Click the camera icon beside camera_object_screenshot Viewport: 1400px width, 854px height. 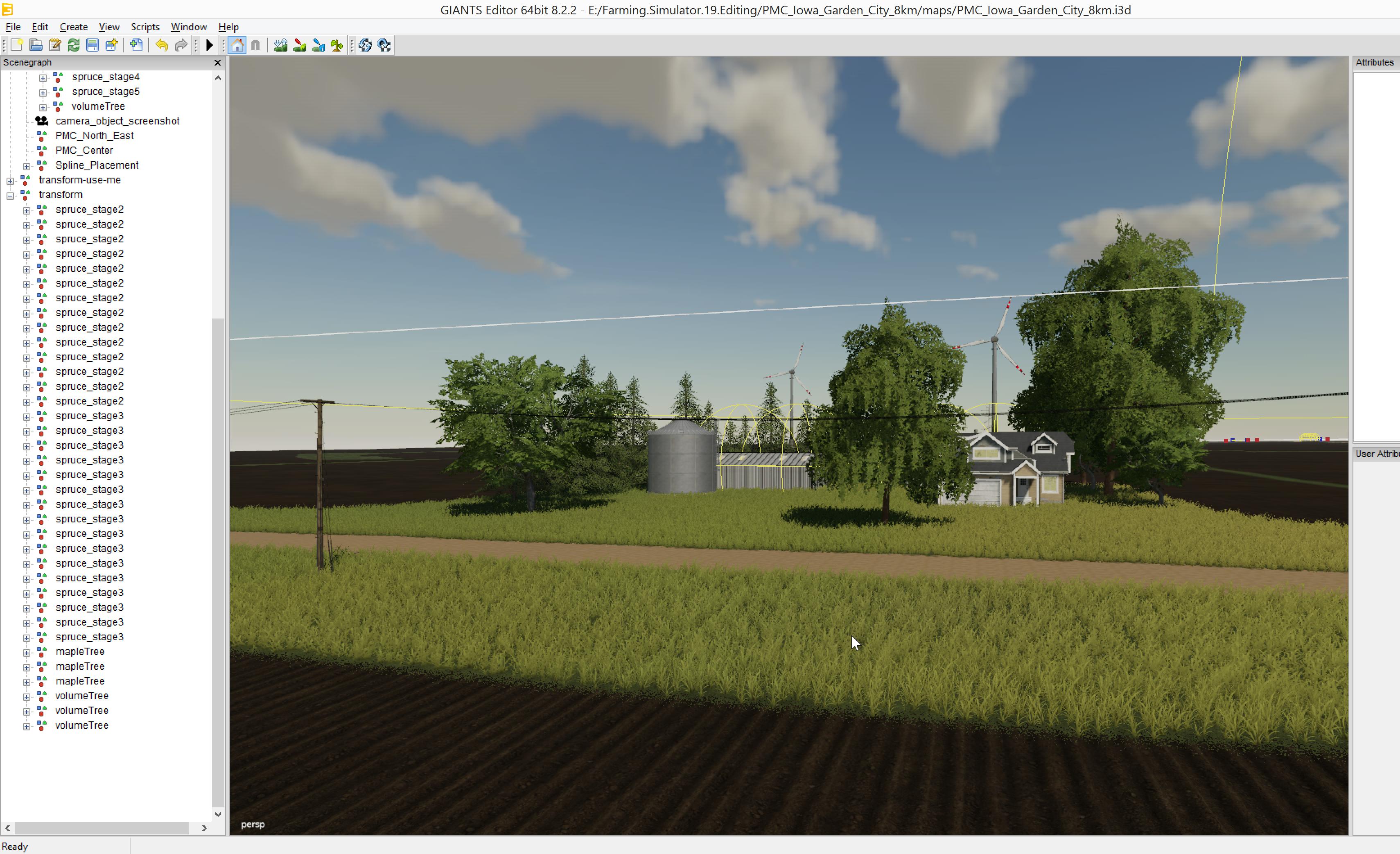tap(42, 121)
